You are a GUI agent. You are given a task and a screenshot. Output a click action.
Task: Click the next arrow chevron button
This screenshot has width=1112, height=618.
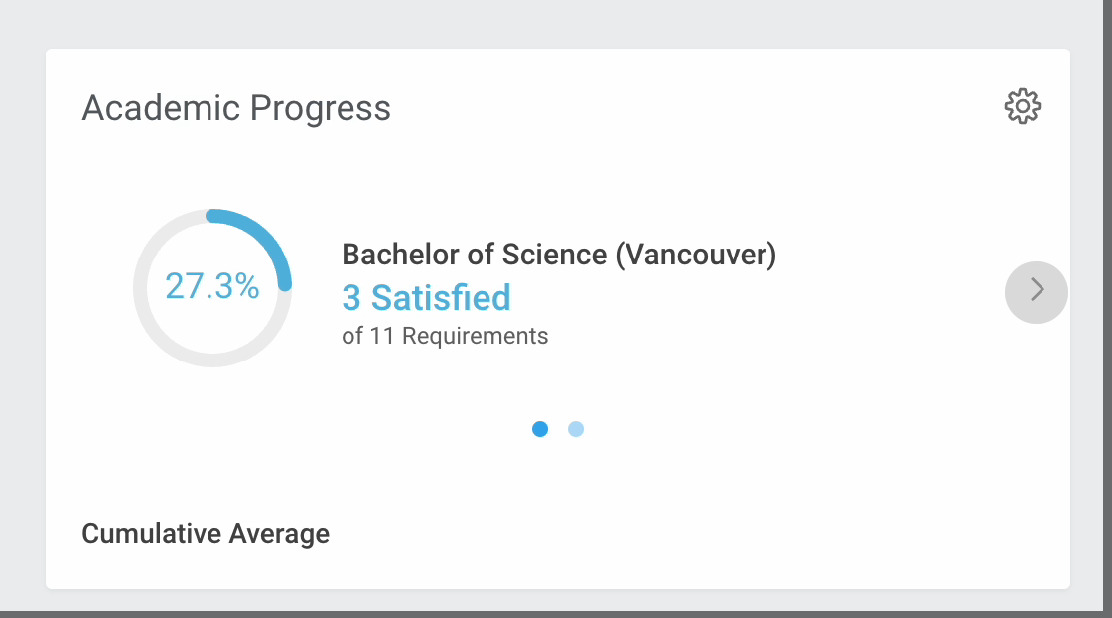coord(1036,291)
